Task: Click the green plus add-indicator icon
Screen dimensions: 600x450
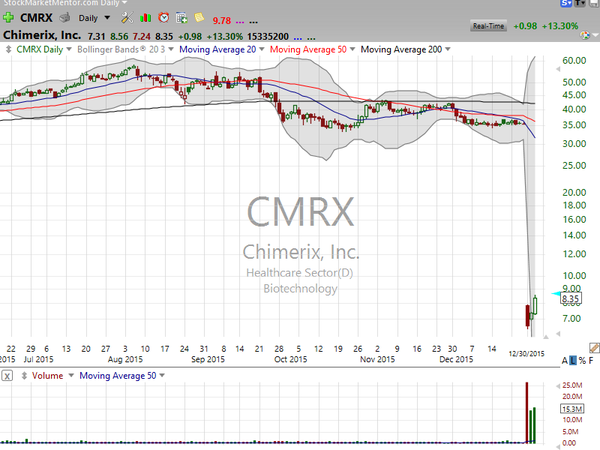Action: click(x=8, y=18)
